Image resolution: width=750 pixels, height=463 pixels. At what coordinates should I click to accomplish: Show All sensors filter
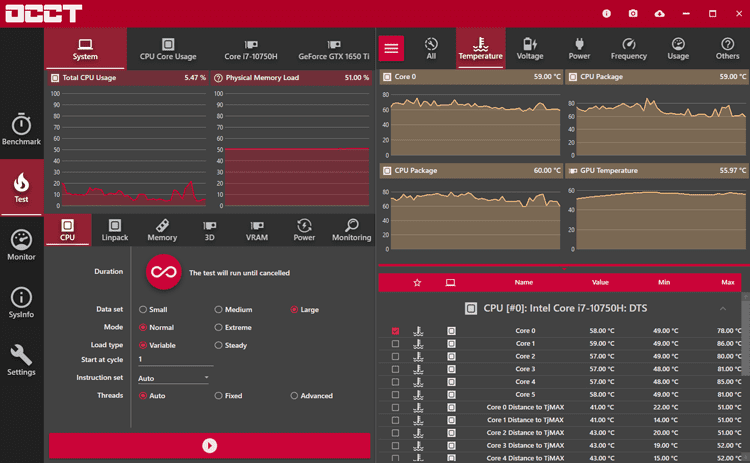point(431,48)
